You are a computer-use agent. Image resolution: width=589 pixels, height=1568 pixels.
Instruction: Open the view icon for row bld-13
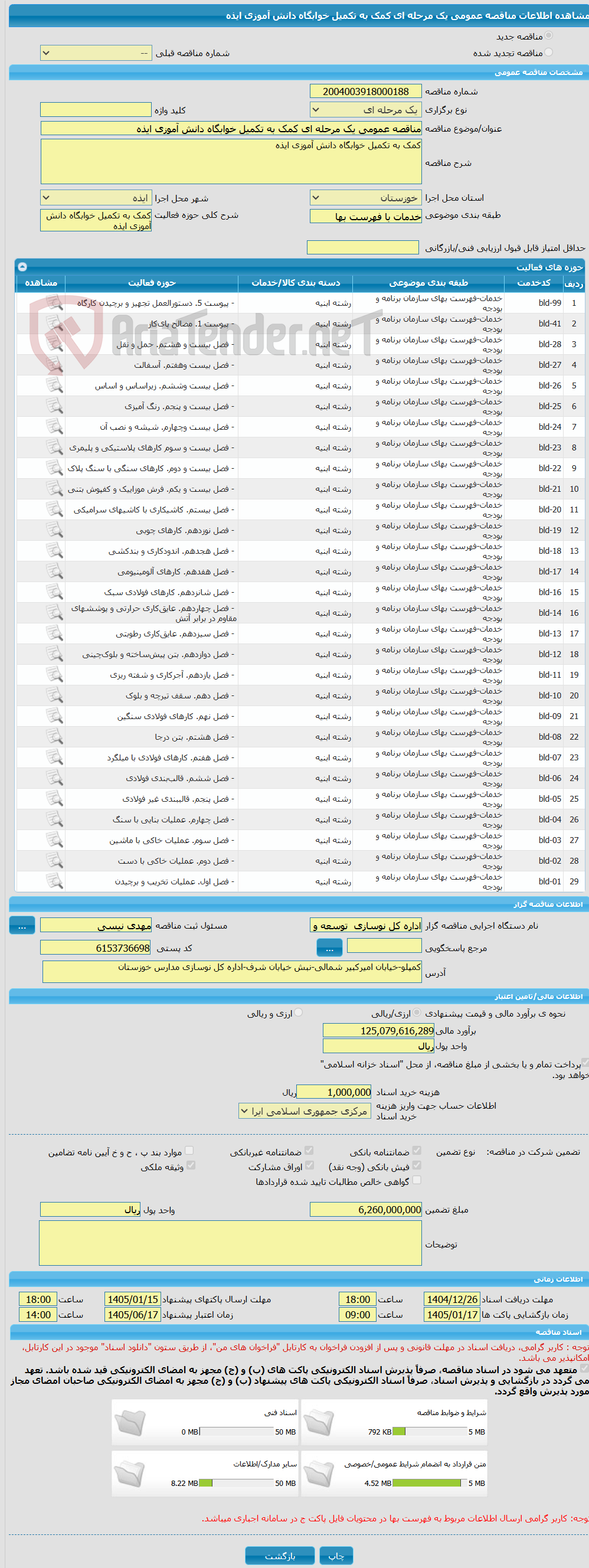[55, 633]
